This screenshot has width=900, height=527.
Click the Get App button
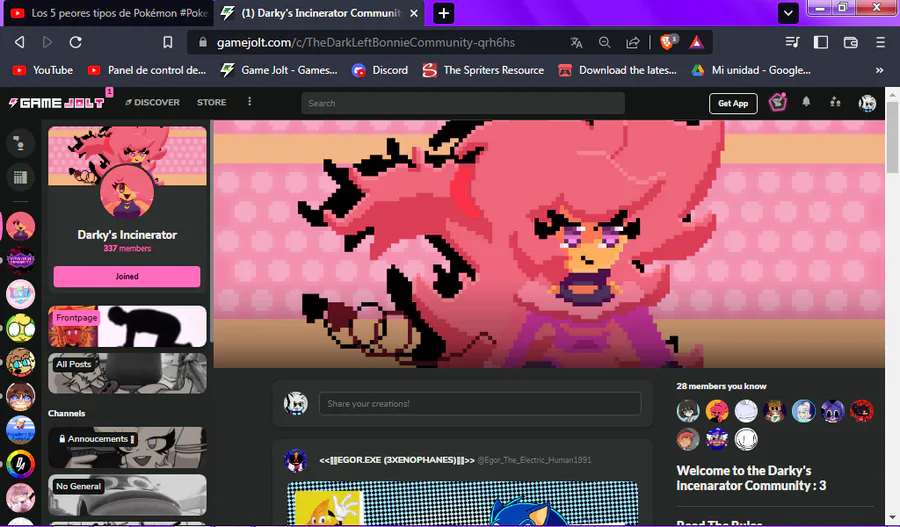(733, 103)
